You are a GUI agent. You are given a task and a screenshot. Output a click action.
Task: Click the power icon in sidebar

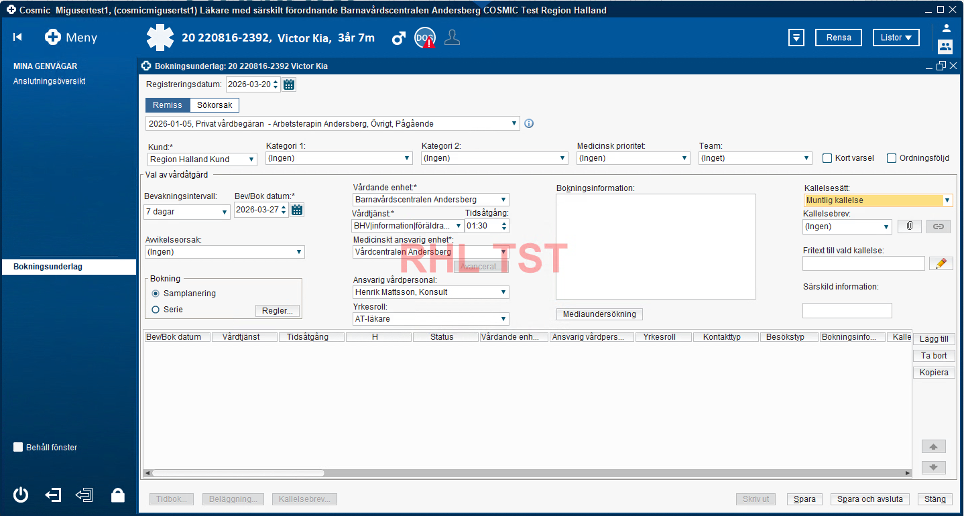tap(20, 494)
